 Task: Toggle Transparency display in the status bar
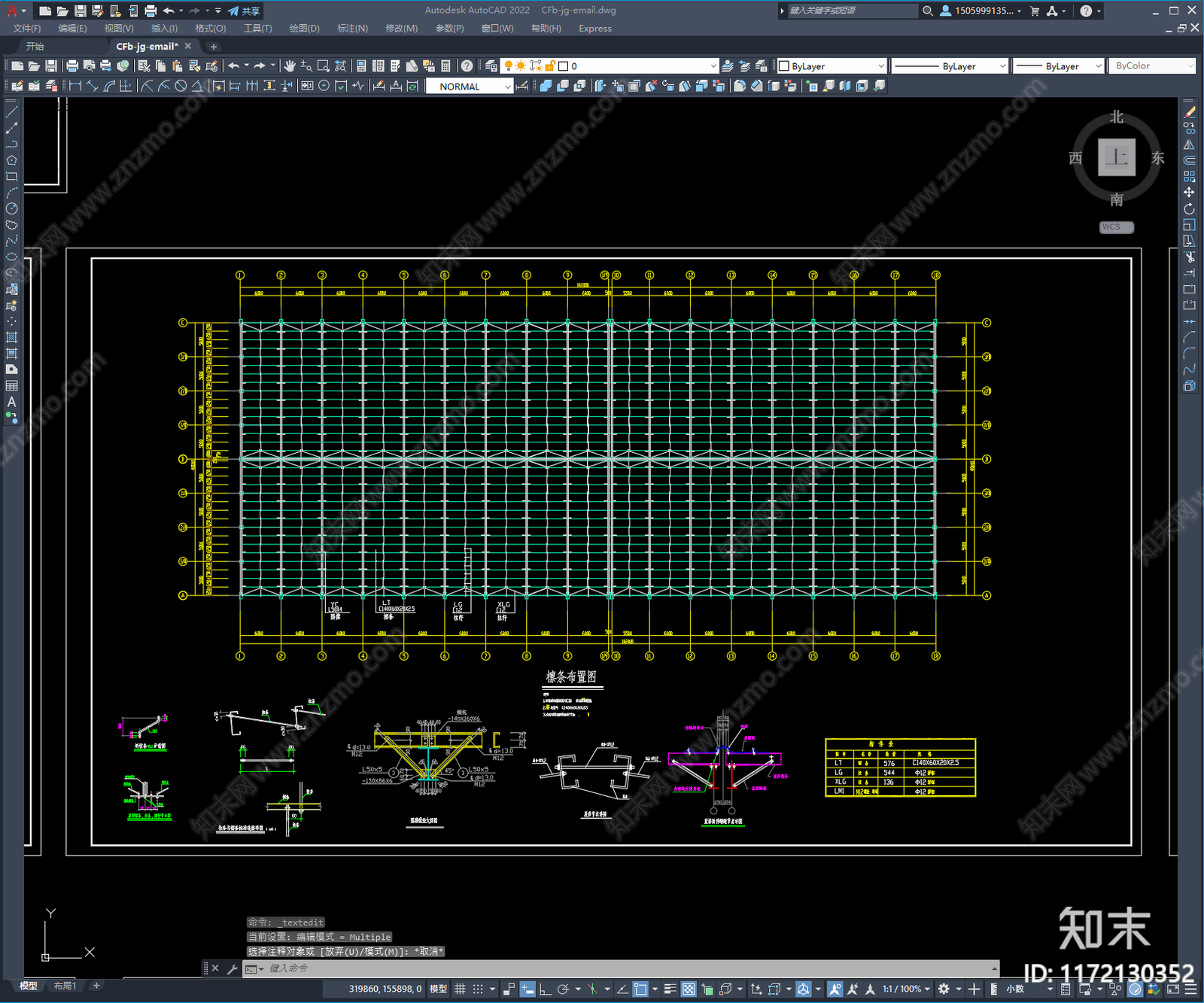[x=689, y=989]
